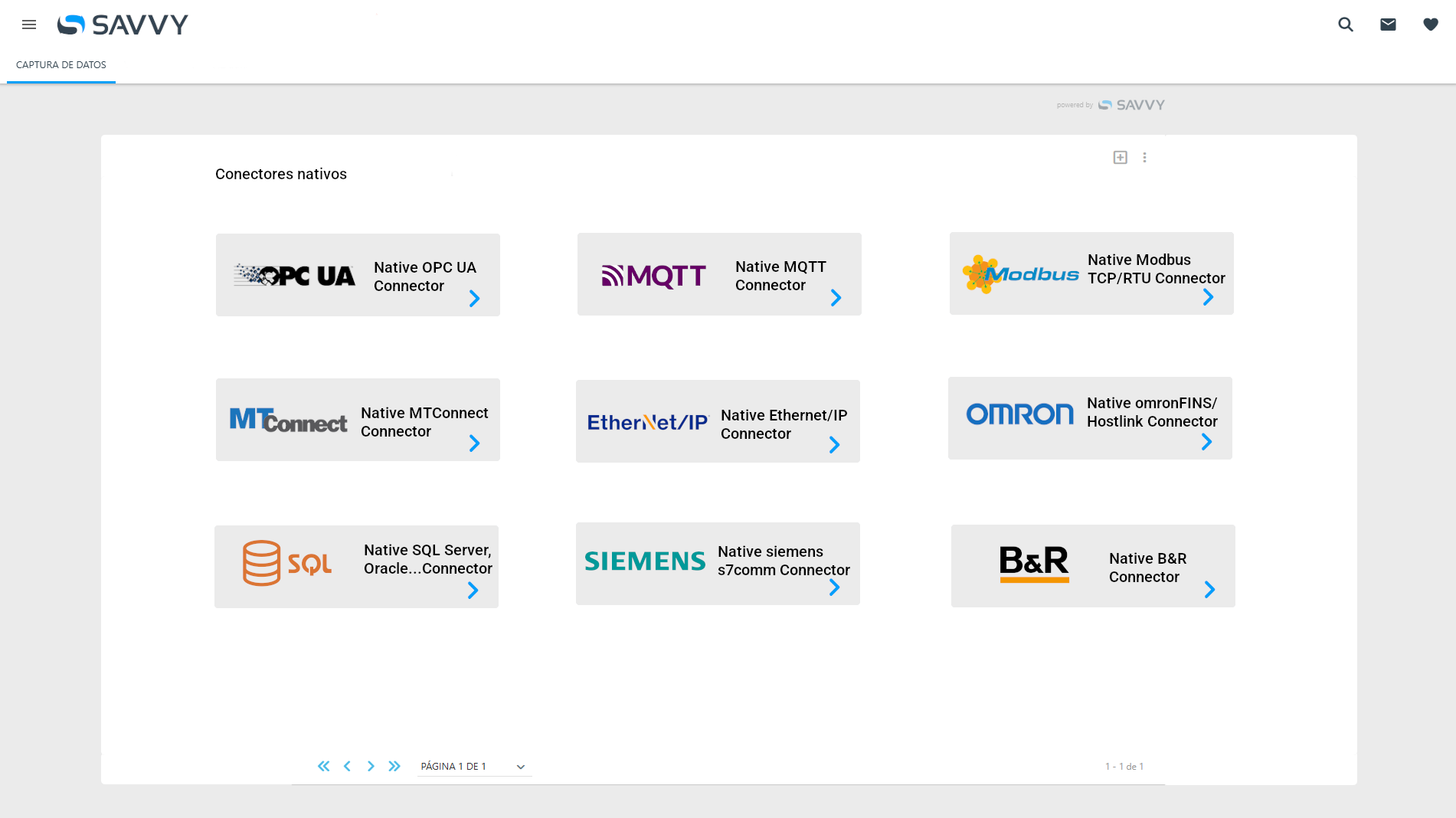Click the SIEMENS connector logo
This screenshot has width=1456, height=818.
coord(645,561)
